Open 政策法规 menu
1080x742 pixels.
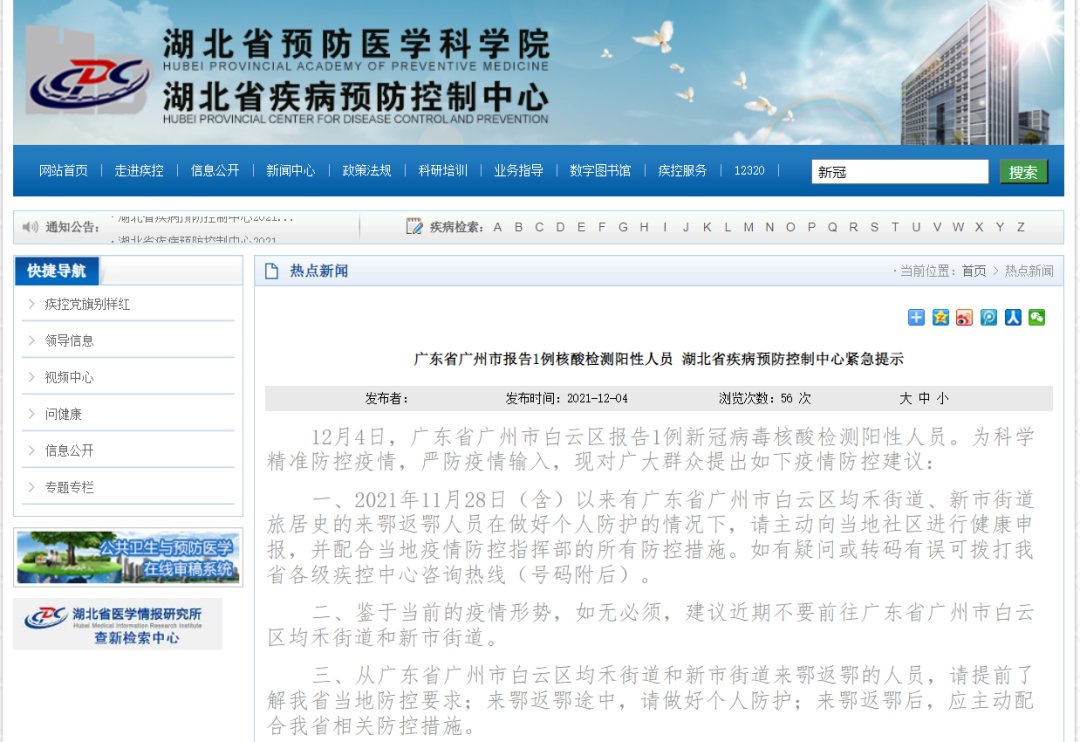pyautogui.click(x=366, y=170)
